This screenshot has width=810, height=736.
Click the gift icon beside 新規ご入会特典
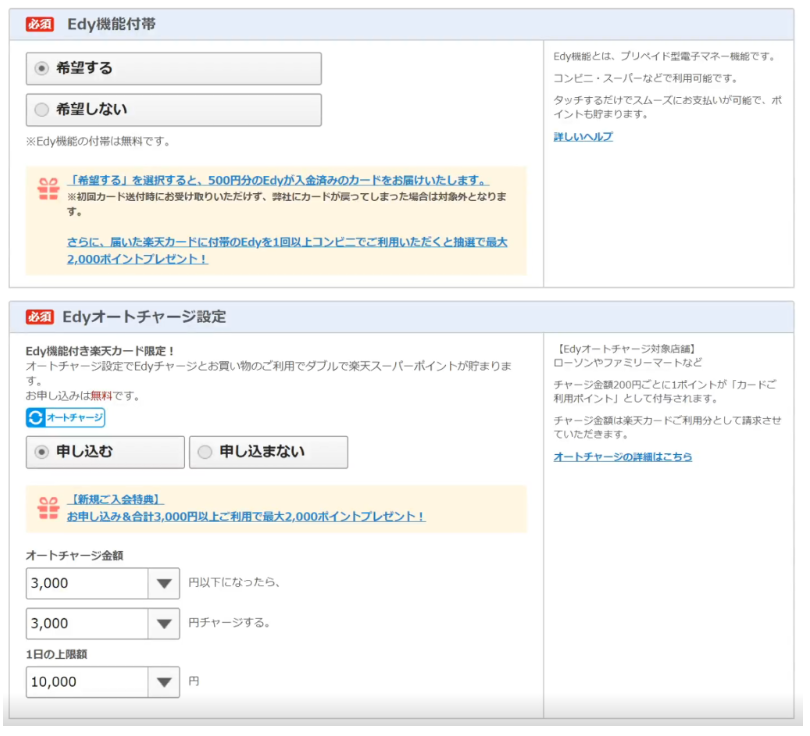pyautogui.click(x=49, y=508)
